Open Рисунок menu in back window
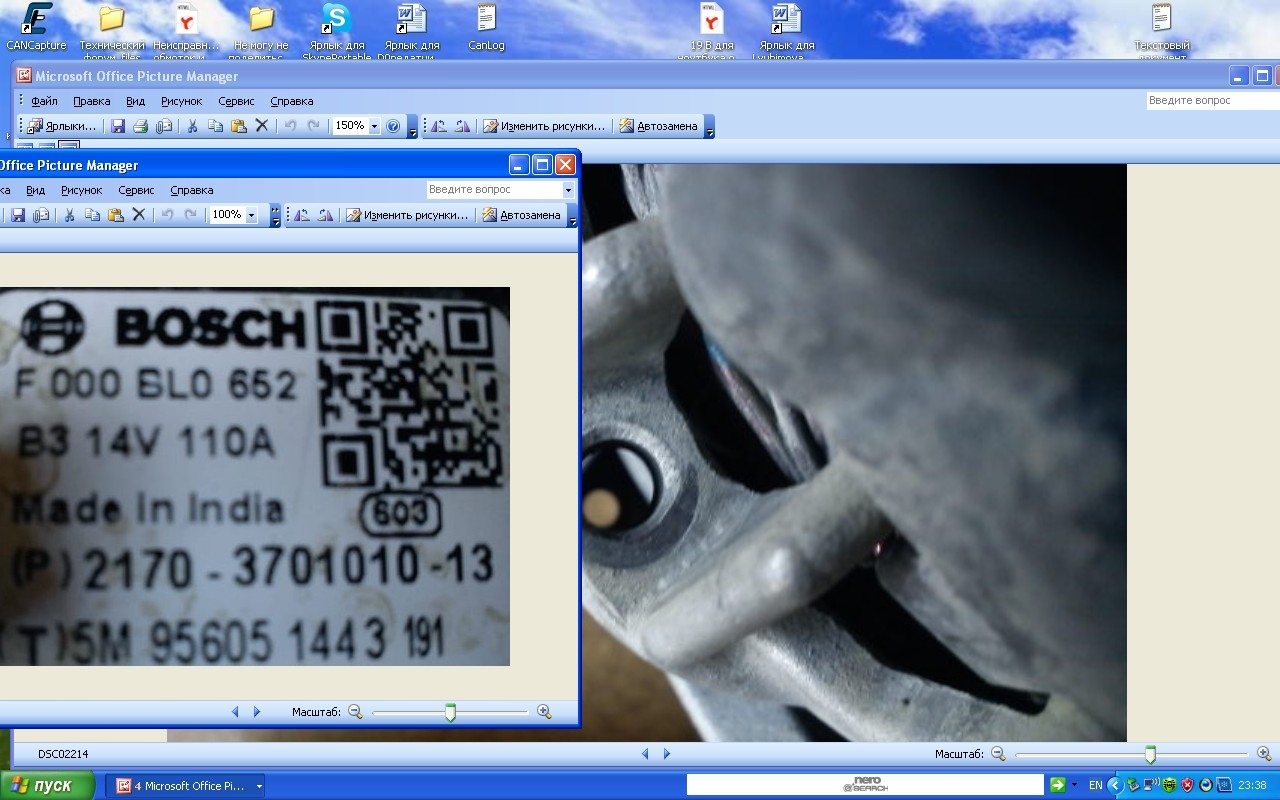Viewport: 1280px width, 800px height. coord(182,101)
